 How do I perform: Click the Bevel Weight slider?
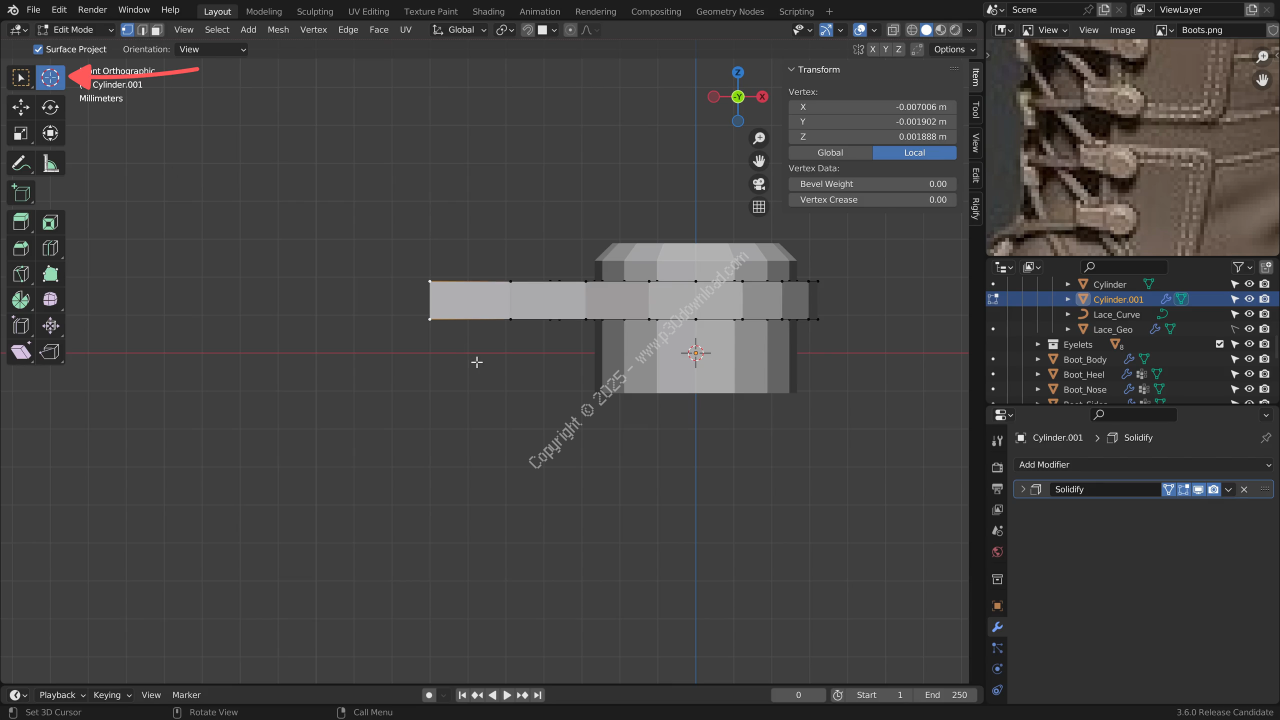[x=872, y=184]
